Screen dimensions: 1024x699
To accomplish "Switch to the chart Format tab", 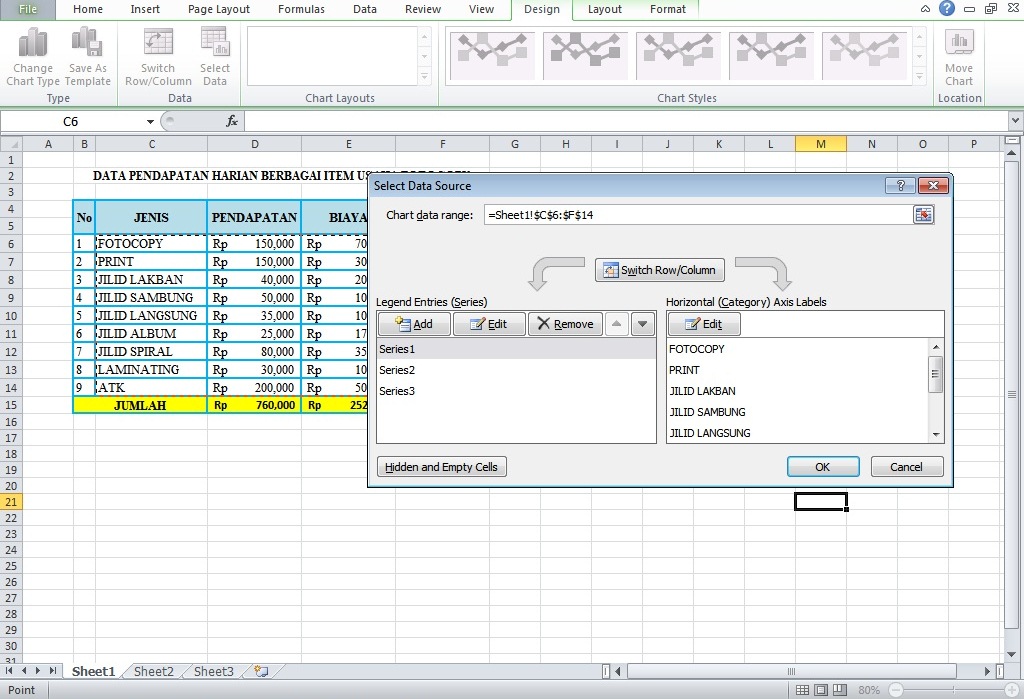I will pos(667,9).
